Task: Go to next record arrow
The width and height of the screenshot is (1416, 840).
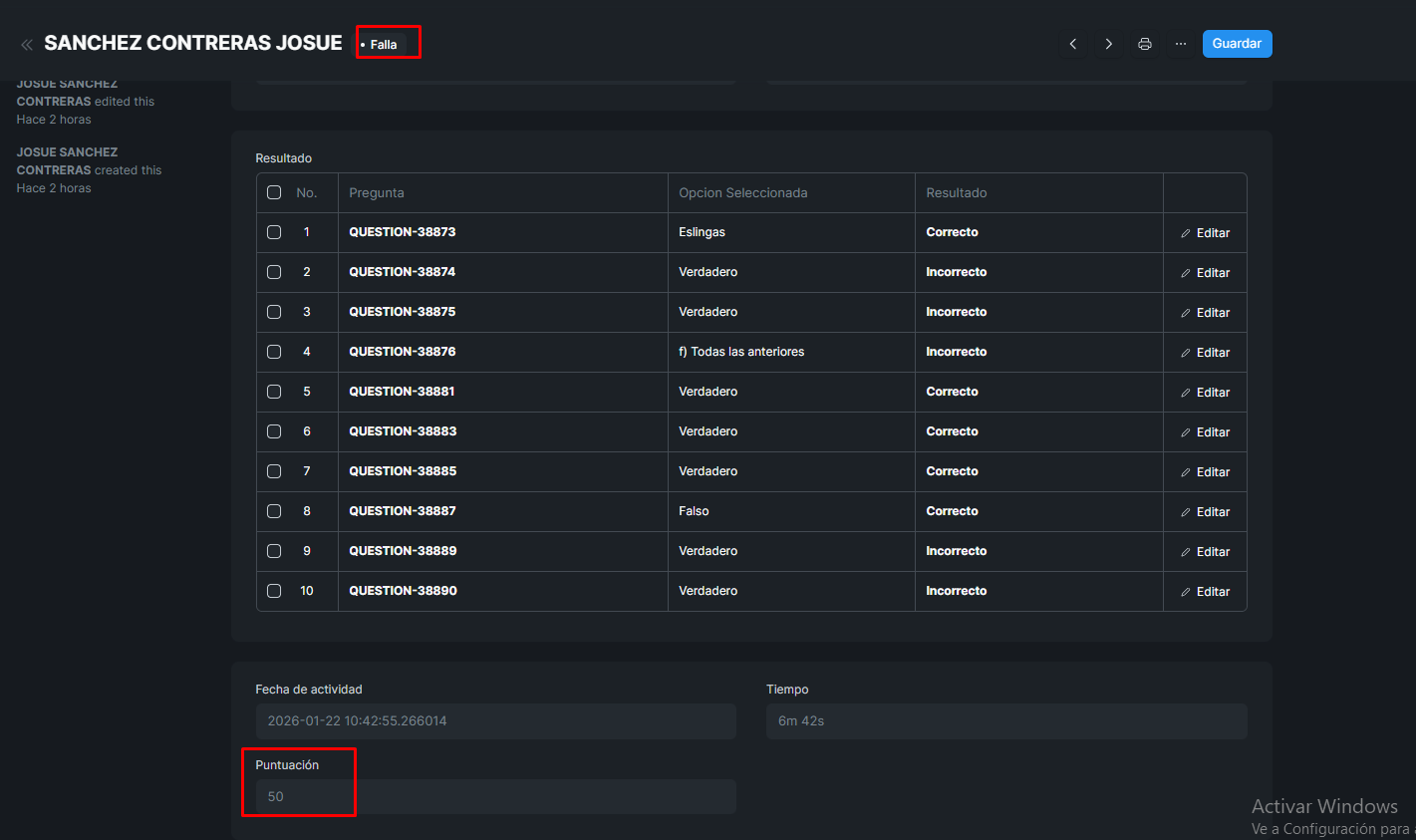Action: click(1108, 44)
